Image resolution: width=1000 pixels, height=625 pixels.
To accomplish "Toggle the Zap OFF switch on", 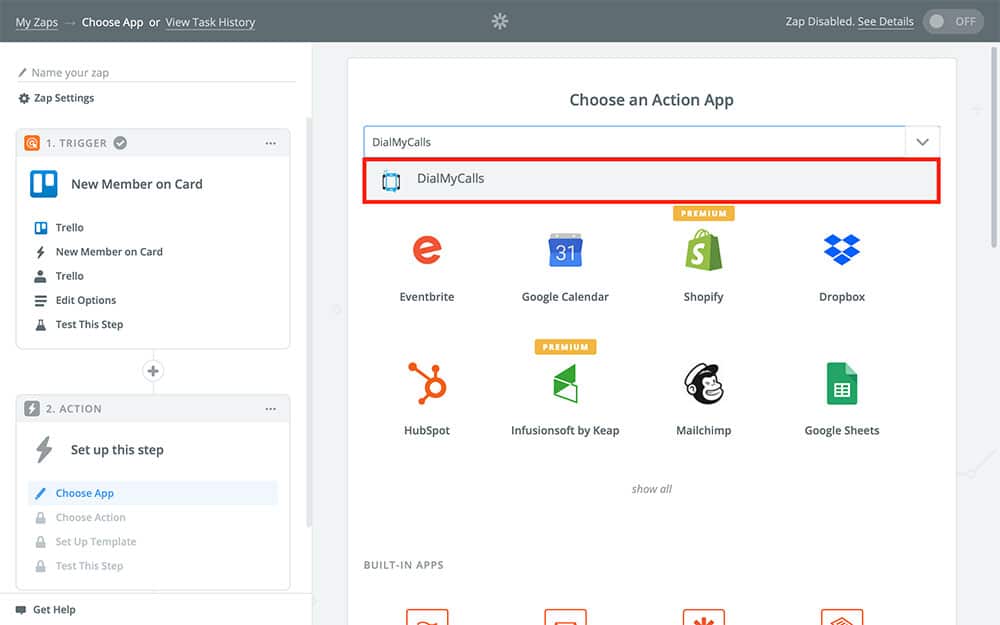I will (x=952, y=22).
